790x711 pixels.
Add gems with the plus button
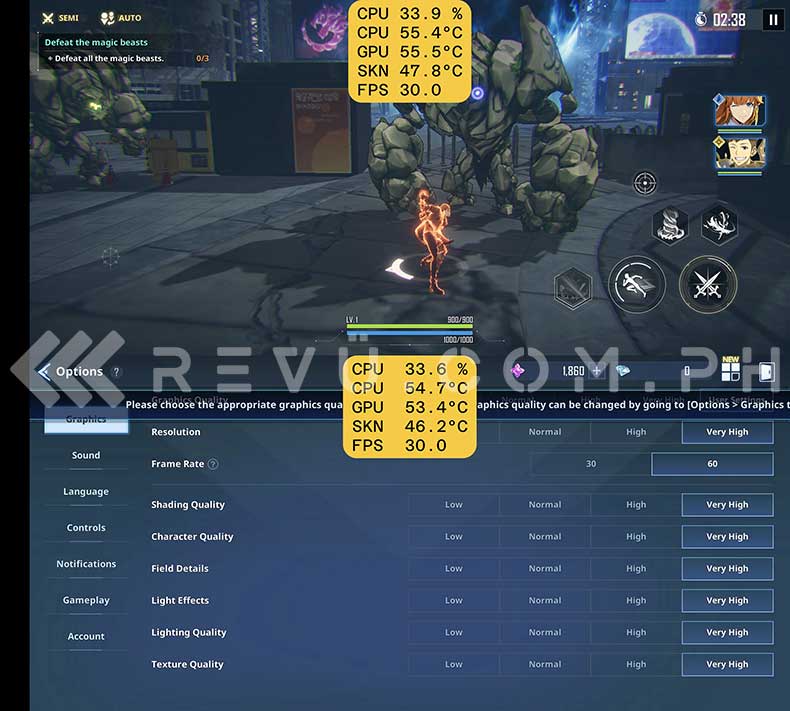coord(597,371)
